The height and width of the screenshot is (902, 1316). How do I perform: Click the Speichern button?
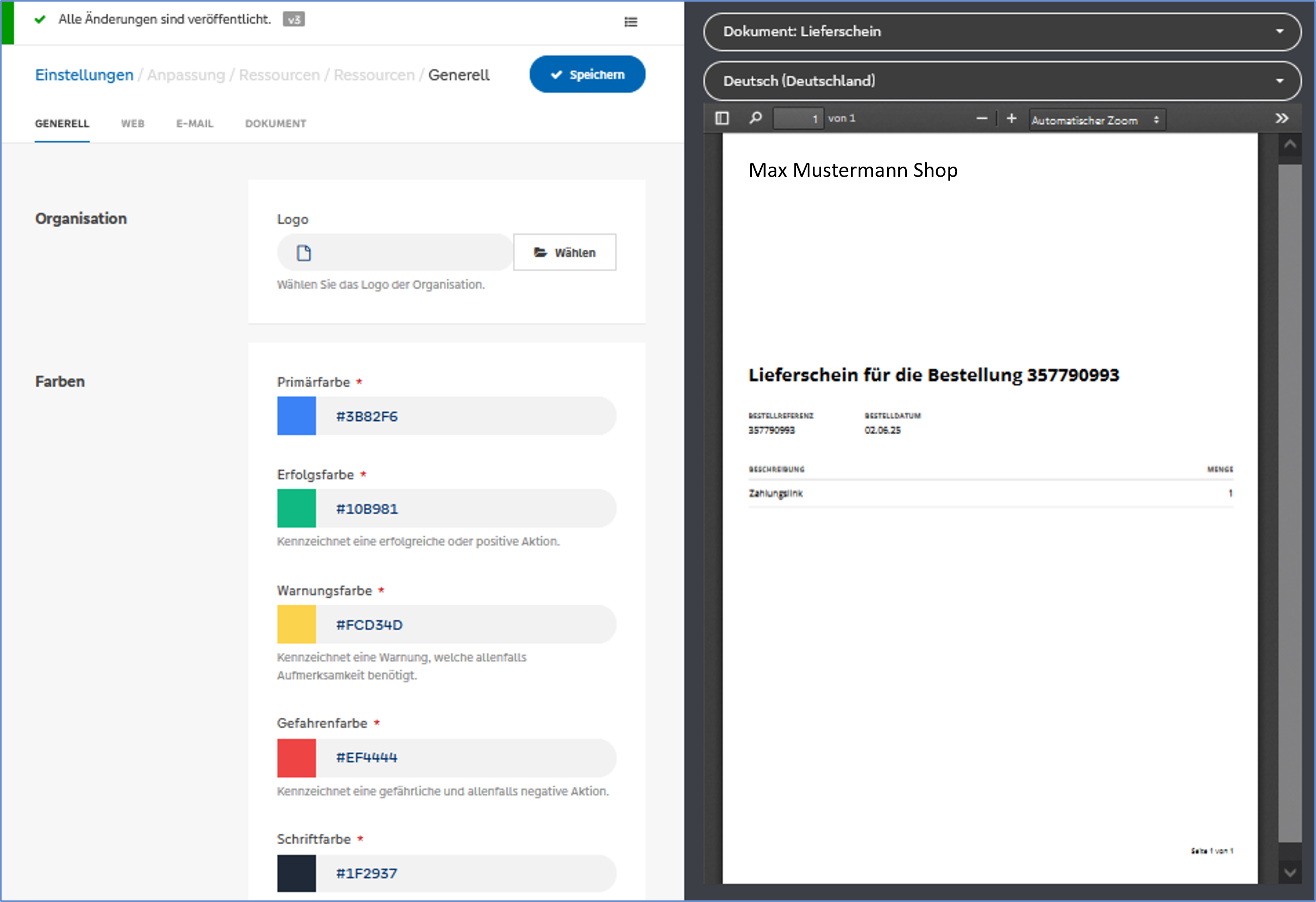click(587, 74)
